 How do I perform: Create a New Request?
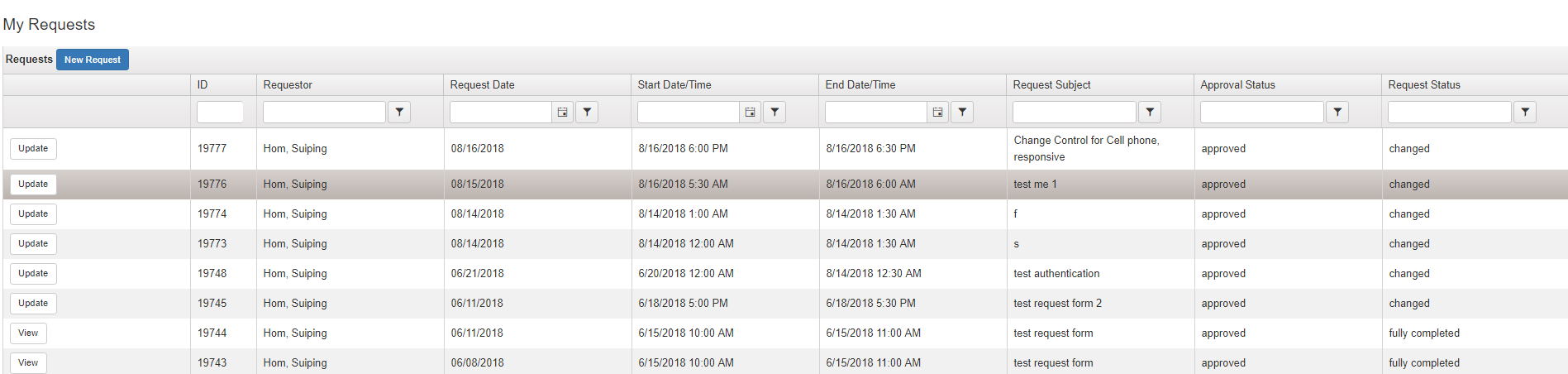pos(93,60)
